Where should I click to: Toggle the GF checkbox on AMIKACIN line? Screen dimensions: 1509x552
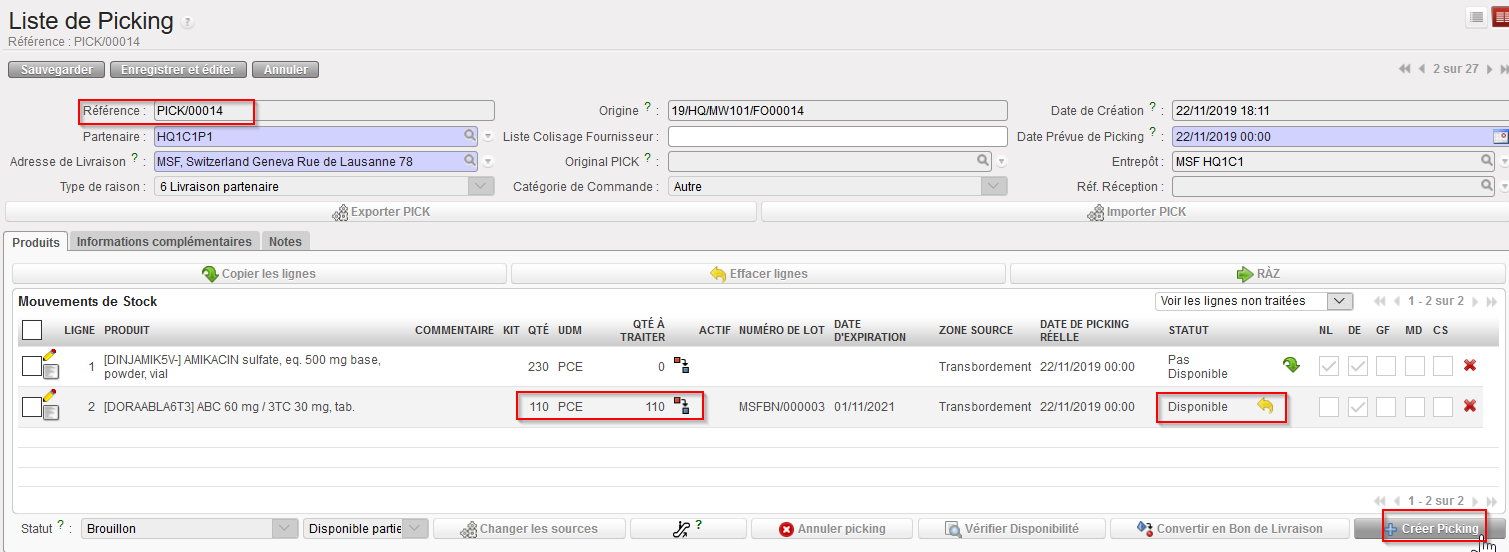(x=1385, y=366)
